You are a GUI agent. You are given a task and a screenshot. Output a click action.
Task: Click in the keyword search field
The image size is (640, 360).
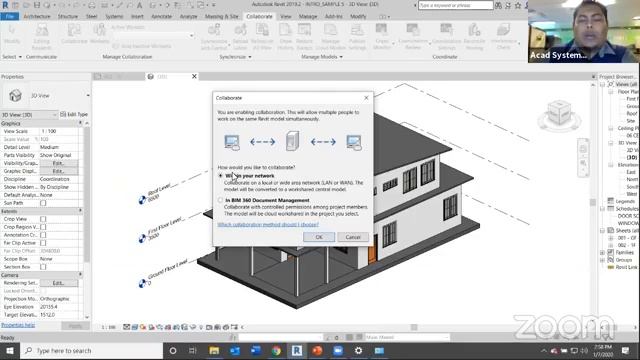pos(456,5)
